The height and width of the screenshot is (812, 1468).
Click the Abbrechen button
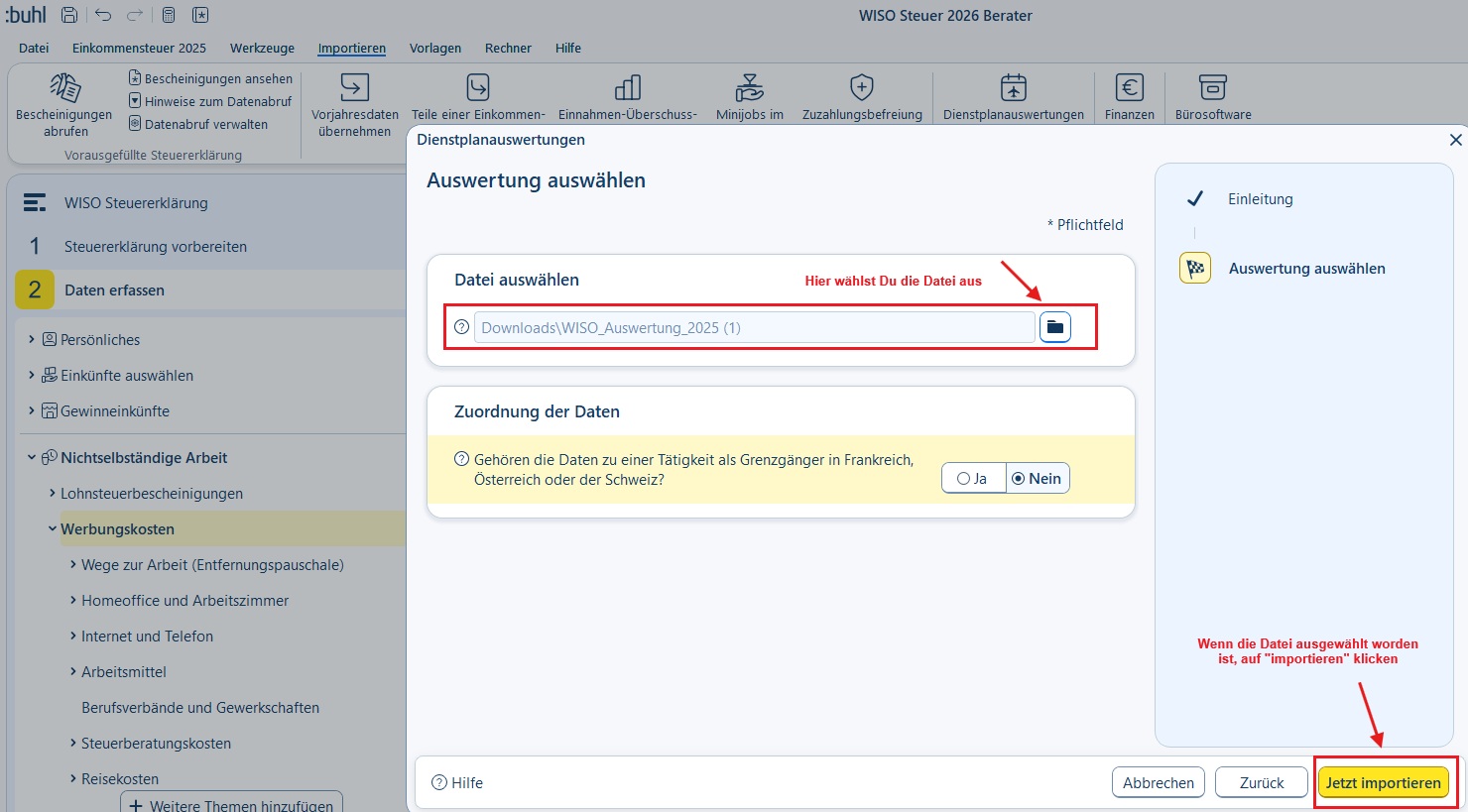1159,782
